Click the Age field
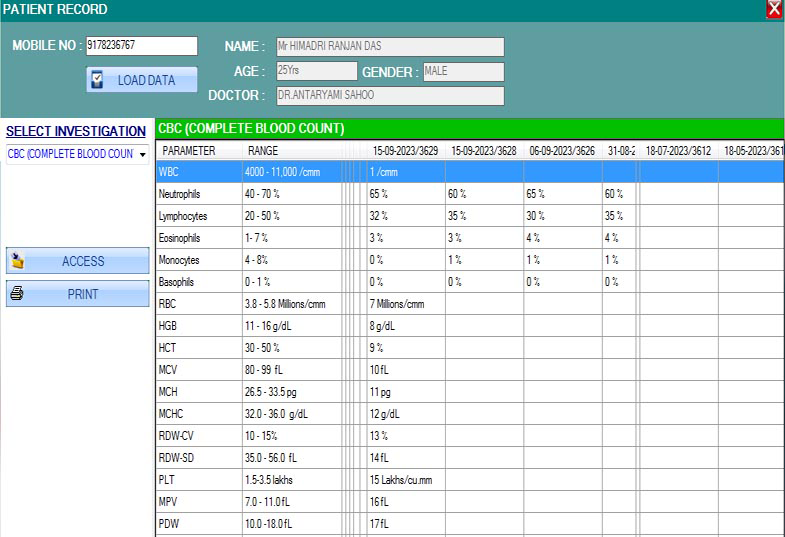This screenshot has width=785, height=537. click(x=315, y=71)
